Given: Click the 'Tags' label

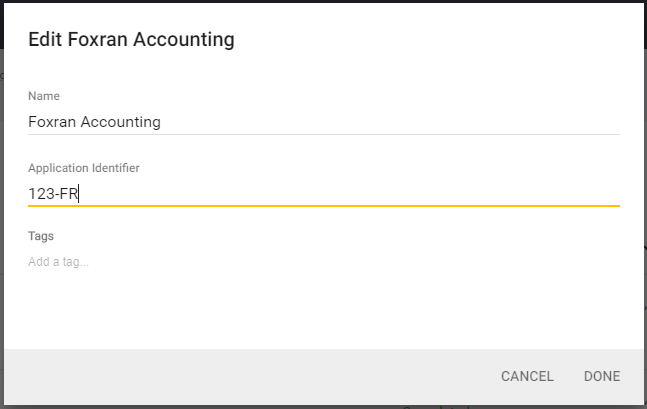Looking at the screenshot, I should pyautogui.click(x=41, y=236).
